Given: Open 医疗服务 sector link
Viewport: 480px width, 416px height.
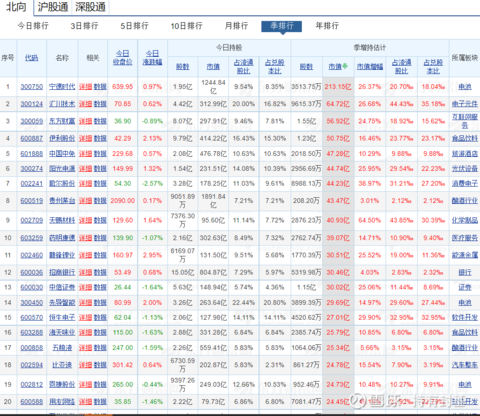Looking at the screenshot, I should (x=465, y=238).
